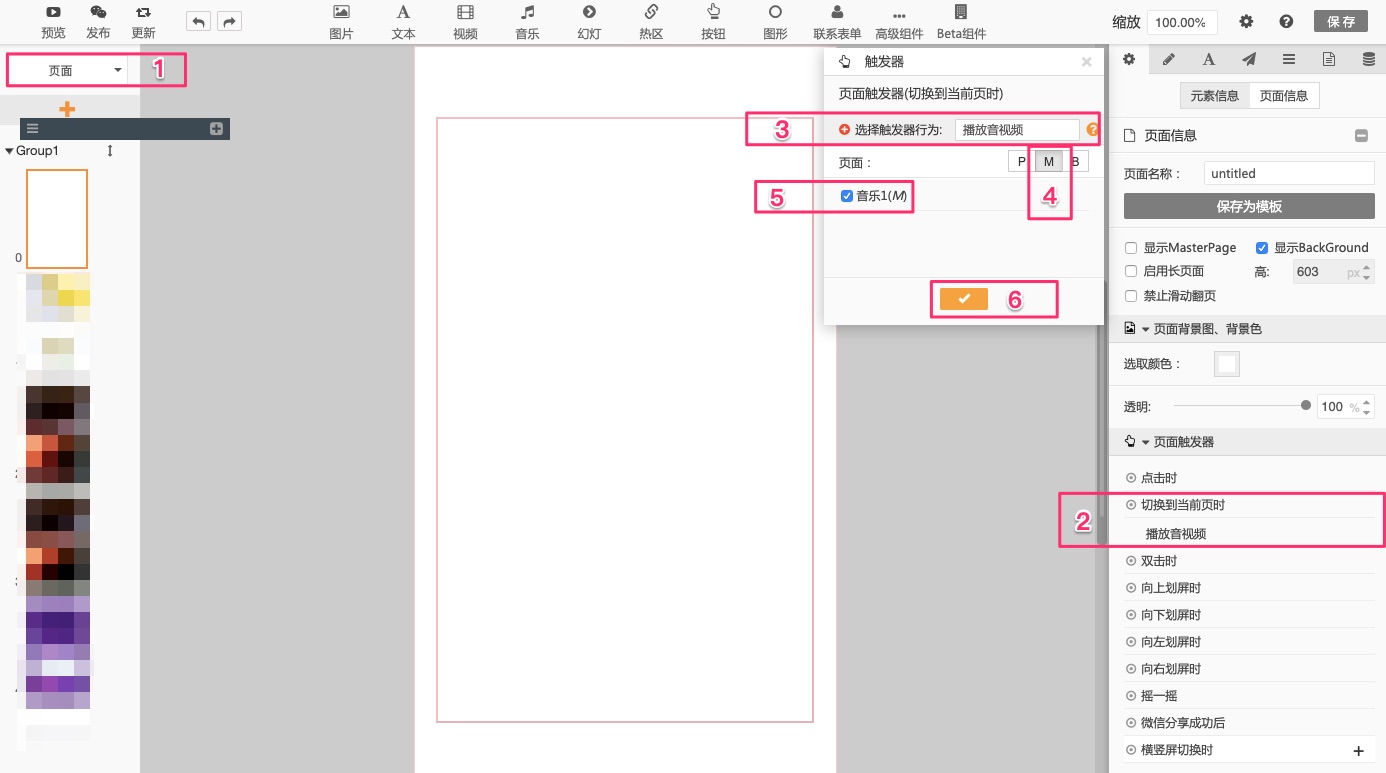Screen dimensions: 1386x773
Task: Select the 双击时 trigger entry
Action: (1159, 561)
